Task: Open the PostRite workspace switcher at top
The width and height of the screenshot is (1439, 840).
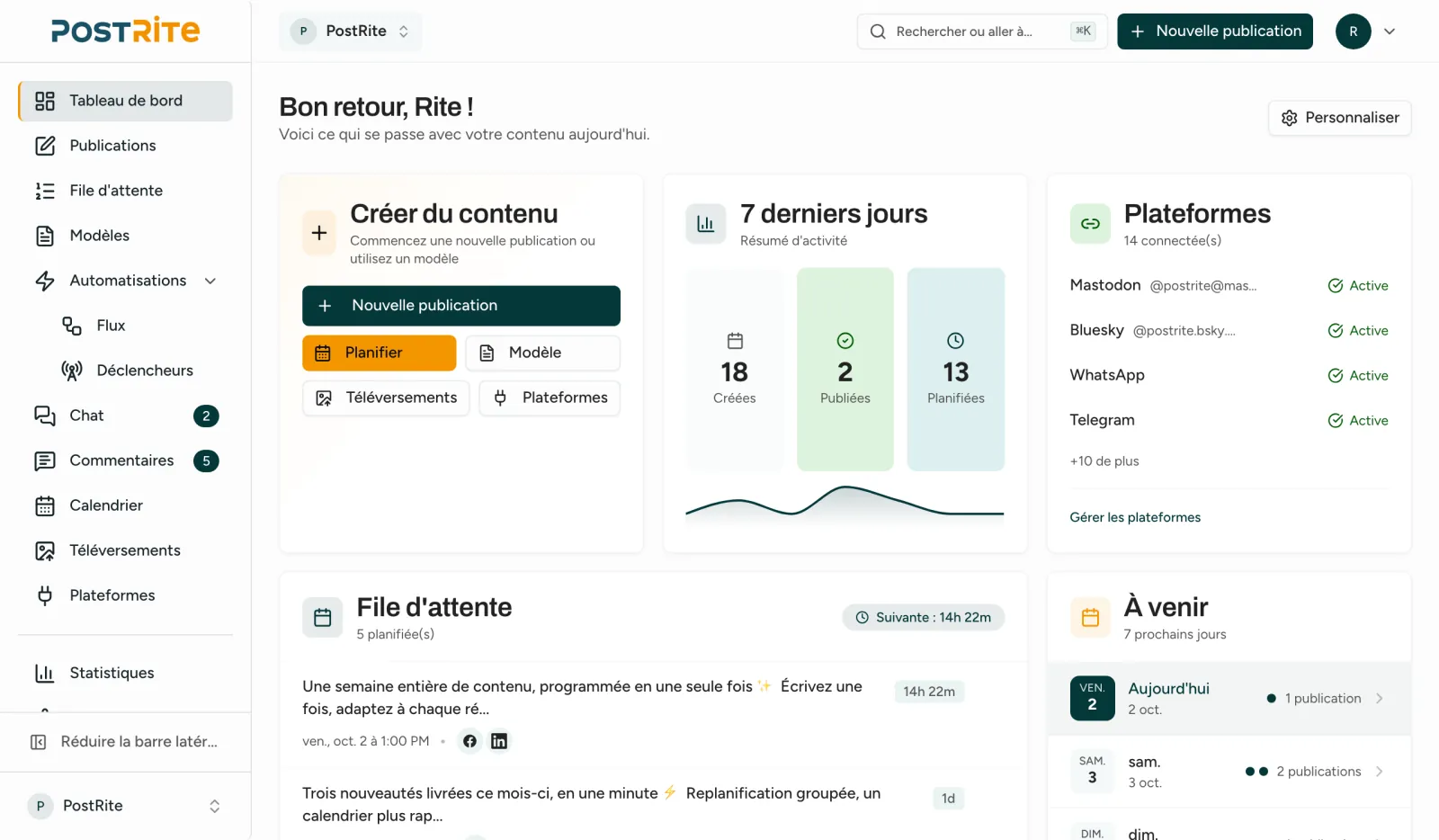Action: point(351,31)
